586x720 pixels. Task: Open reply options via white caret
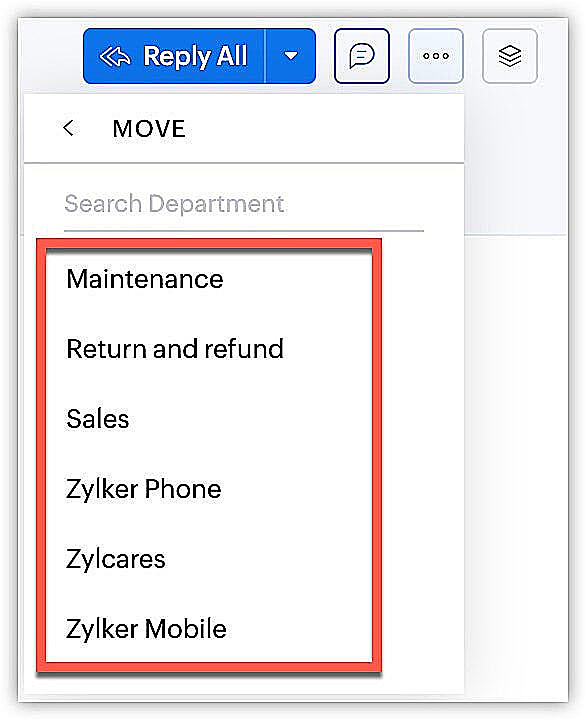[x=290, y=56]
